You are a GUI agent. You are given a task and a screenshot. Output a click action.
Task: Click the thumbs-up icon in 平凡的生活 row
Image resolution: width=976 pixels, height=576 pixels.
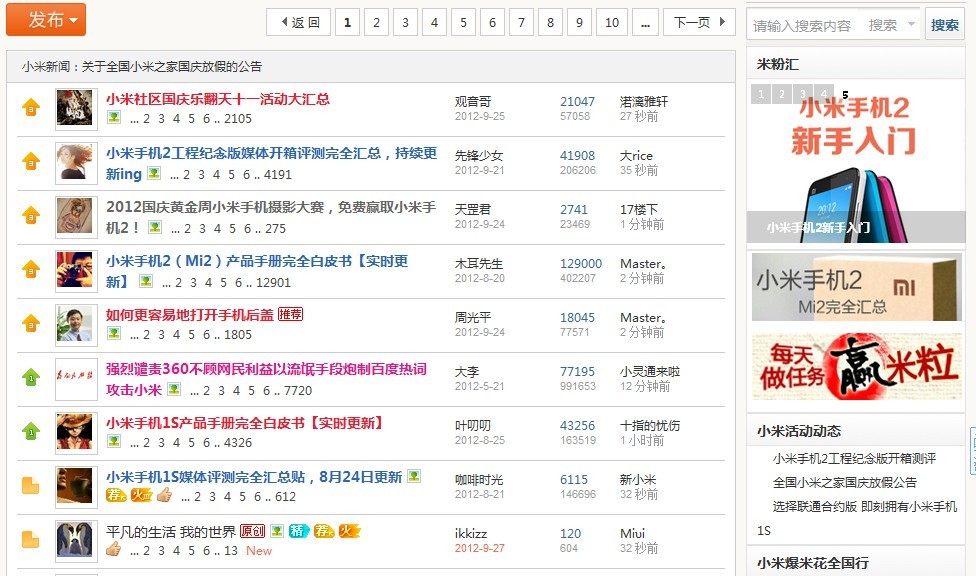(113, 549)
